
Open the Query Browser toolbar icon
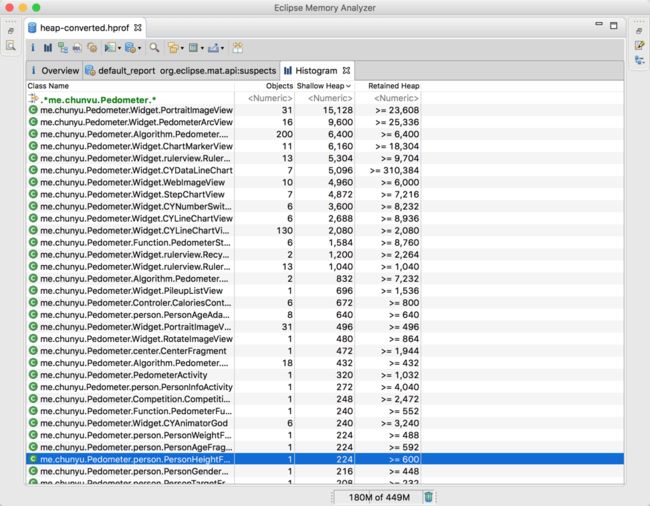pos(130,48)
